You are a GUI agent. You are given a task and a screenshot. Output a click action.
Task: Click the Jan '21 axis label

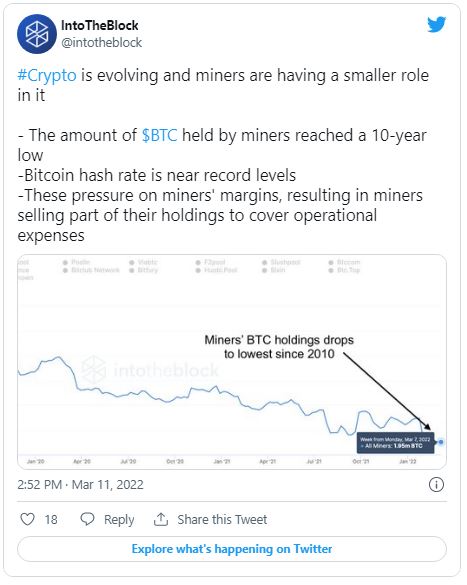click(x=222, y=462)
